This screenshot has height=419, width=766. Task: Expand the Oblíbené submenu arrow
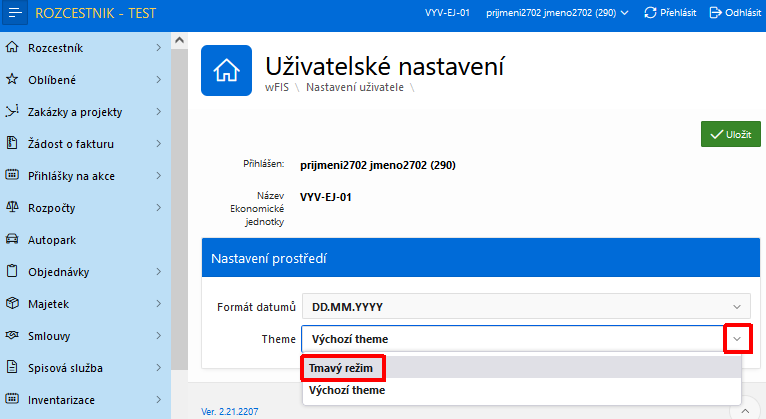coord(159,79)
